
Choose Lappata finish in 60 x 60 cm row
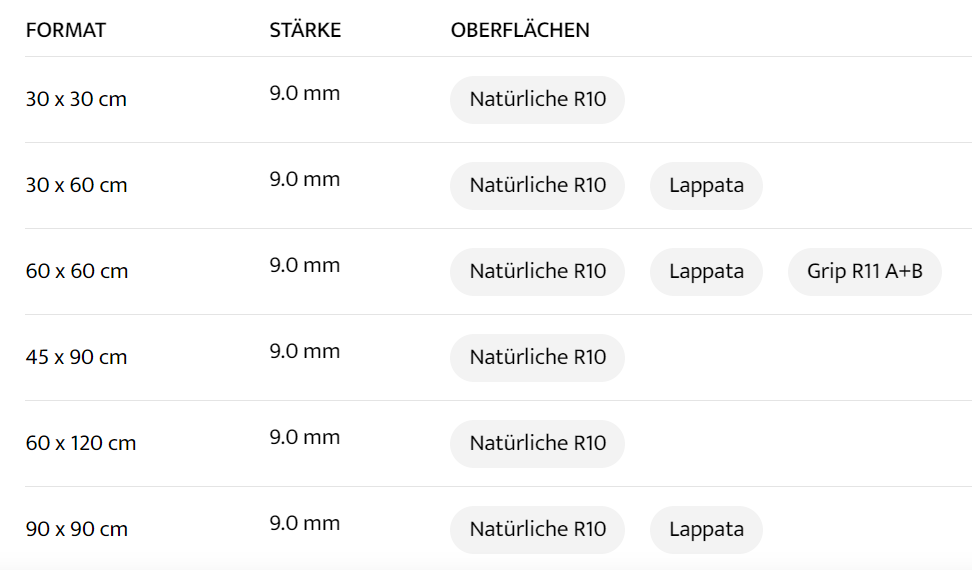(706, 272)
